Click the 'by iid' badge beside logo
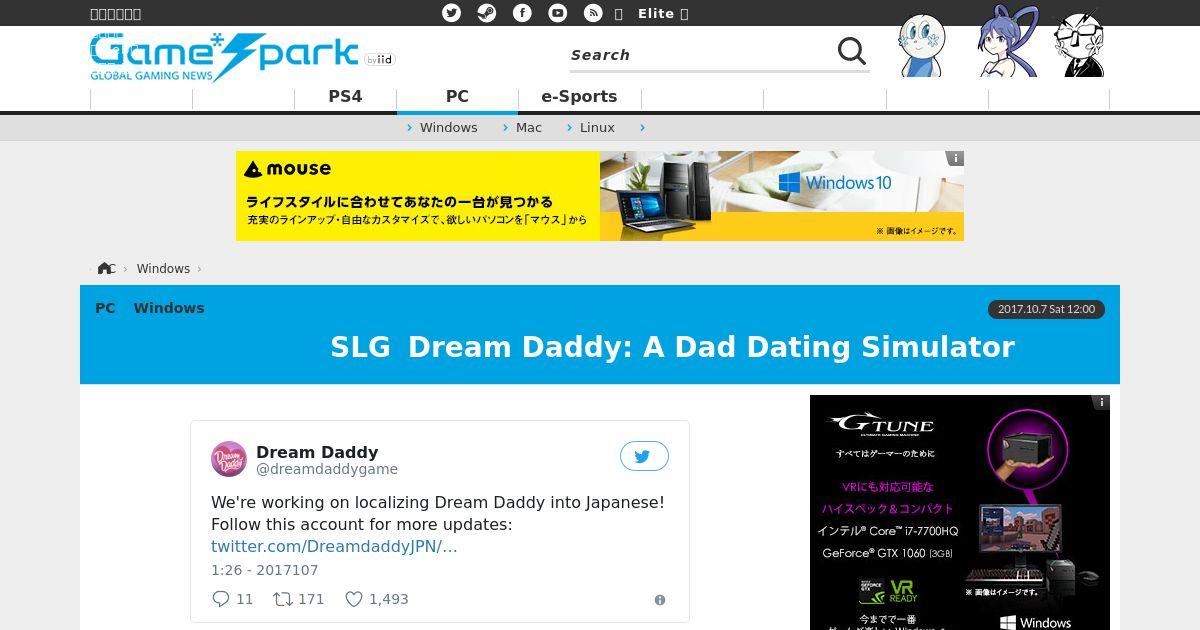This screenshot has height=630, width=1200. click(380, 60)
